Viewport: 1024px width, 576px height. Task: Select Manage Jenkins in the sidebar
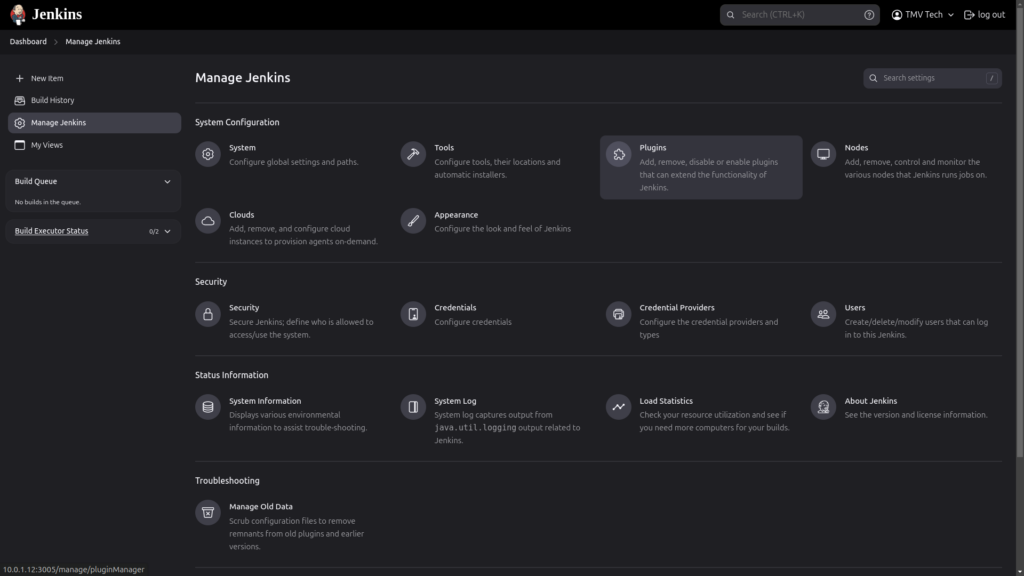(x=94, y=123)
